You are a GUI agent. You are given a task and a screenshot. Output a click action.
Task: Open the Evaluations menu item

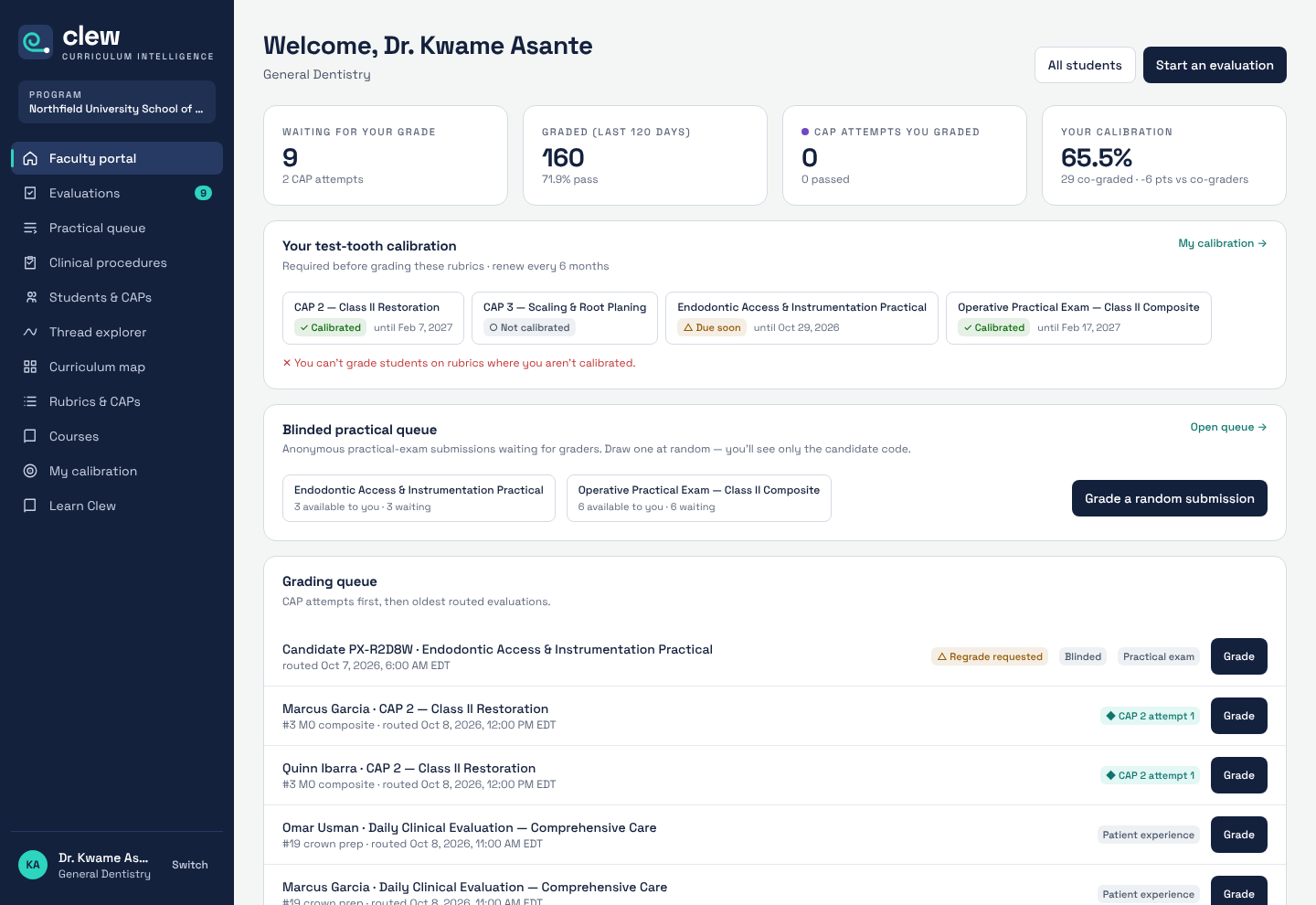117,193
